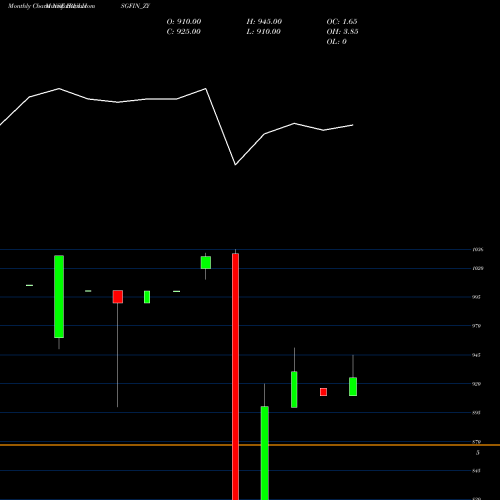Click the green candle at the 1036 level
This screenshot has width=500, height=500.
tap(206, 262)
